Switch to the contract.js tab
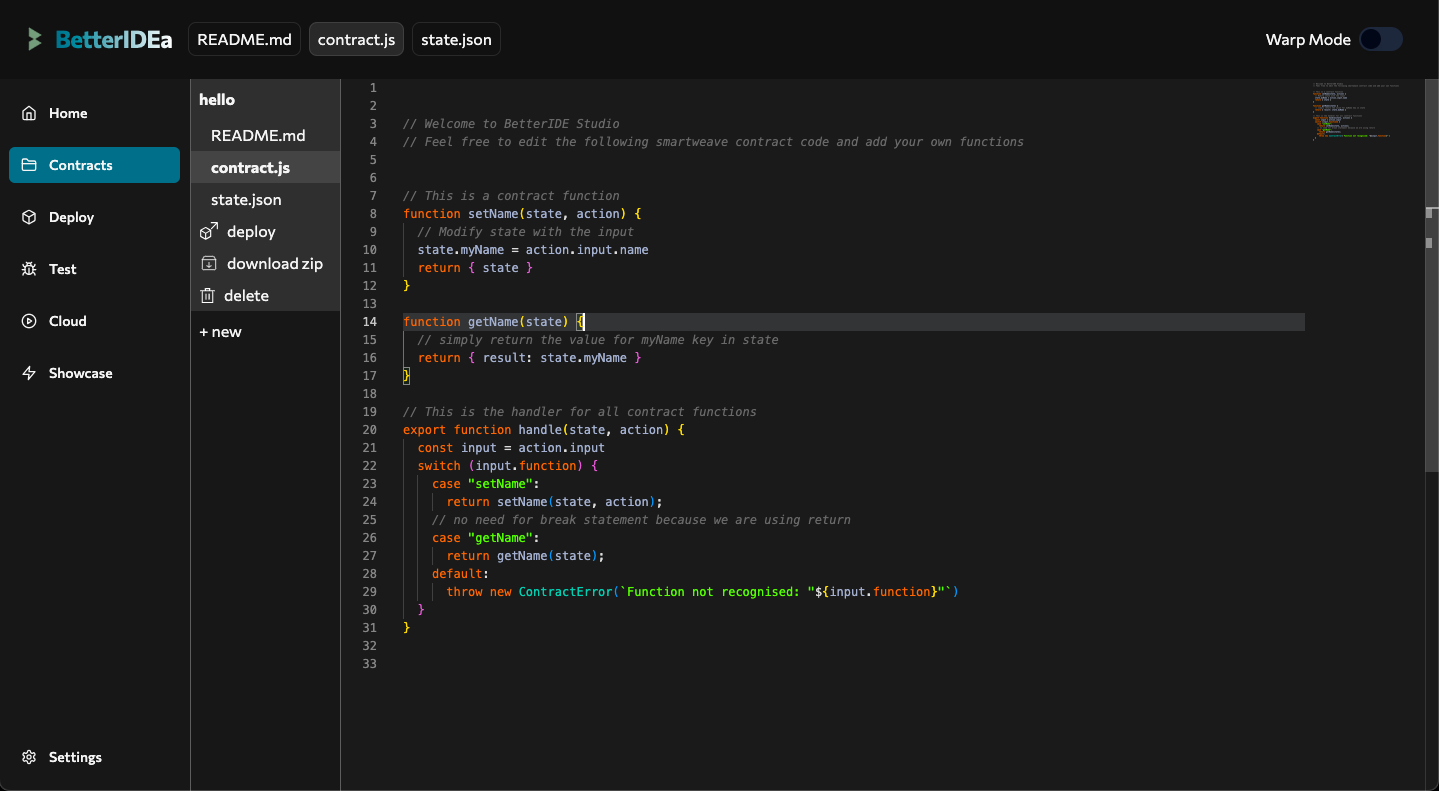Image resolution: width=1439 pixels, height=791 pixels. (x=357, y=40)
